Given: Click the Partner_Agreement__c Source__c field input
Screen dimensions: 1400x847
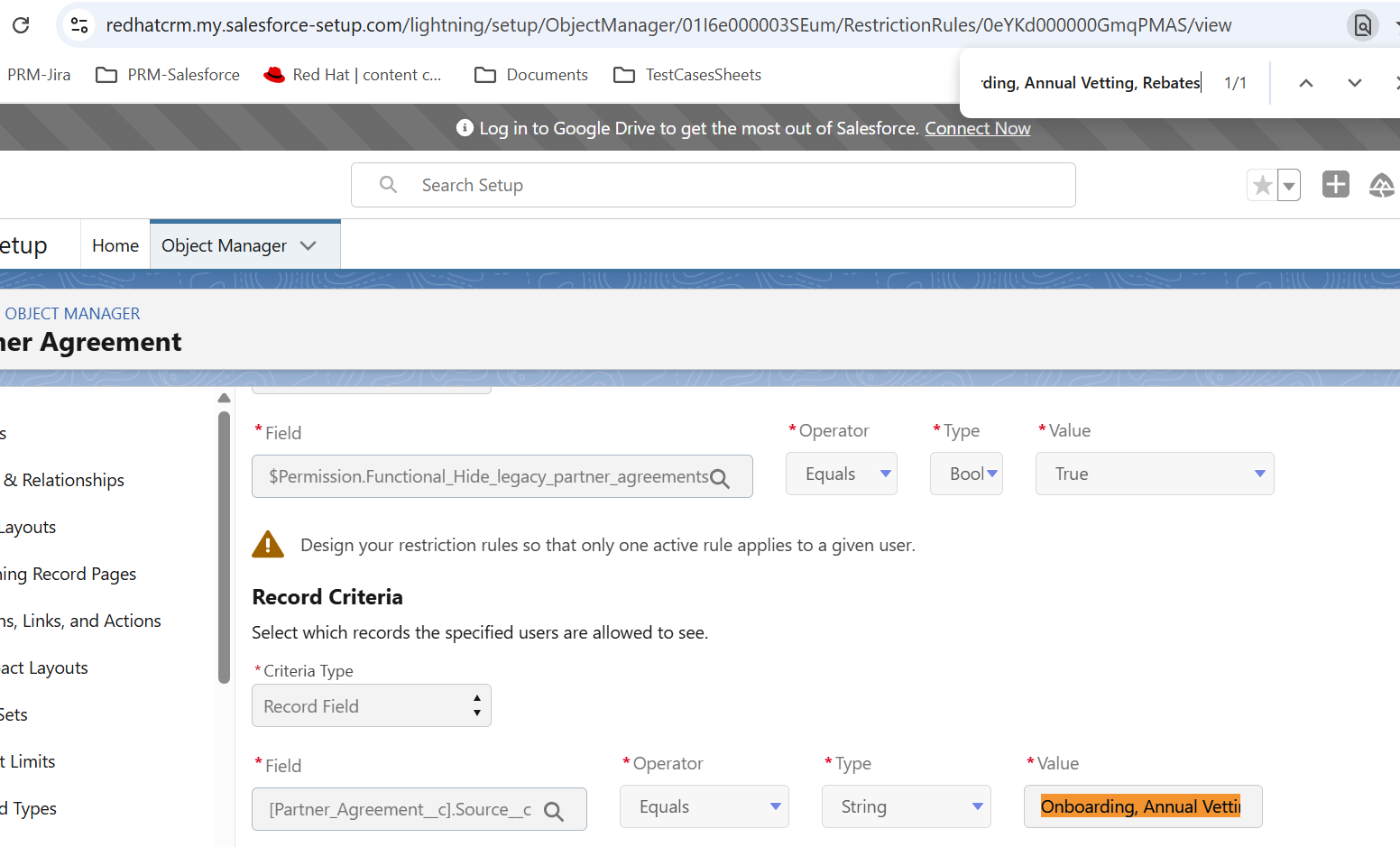Looking at the screenshot, I should click(419, 809).
